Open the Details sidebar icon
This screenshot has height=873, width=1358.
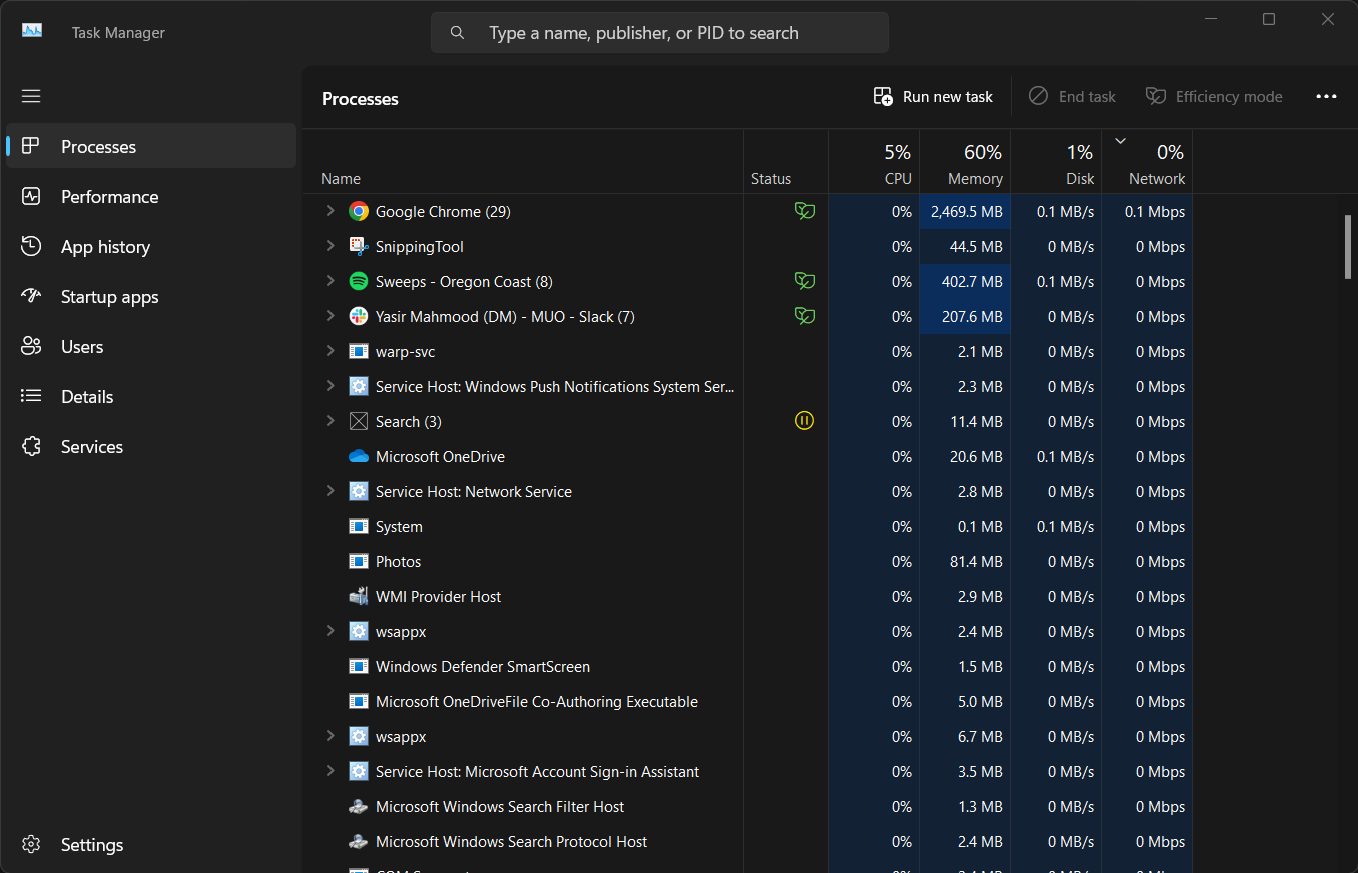31,396
